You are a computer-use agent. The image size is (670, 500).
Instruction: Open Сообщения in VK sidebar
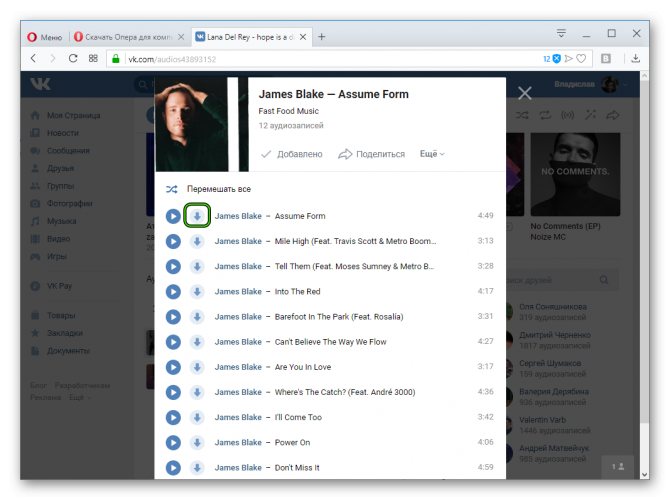pyautogui.click(x=60, y=151)
